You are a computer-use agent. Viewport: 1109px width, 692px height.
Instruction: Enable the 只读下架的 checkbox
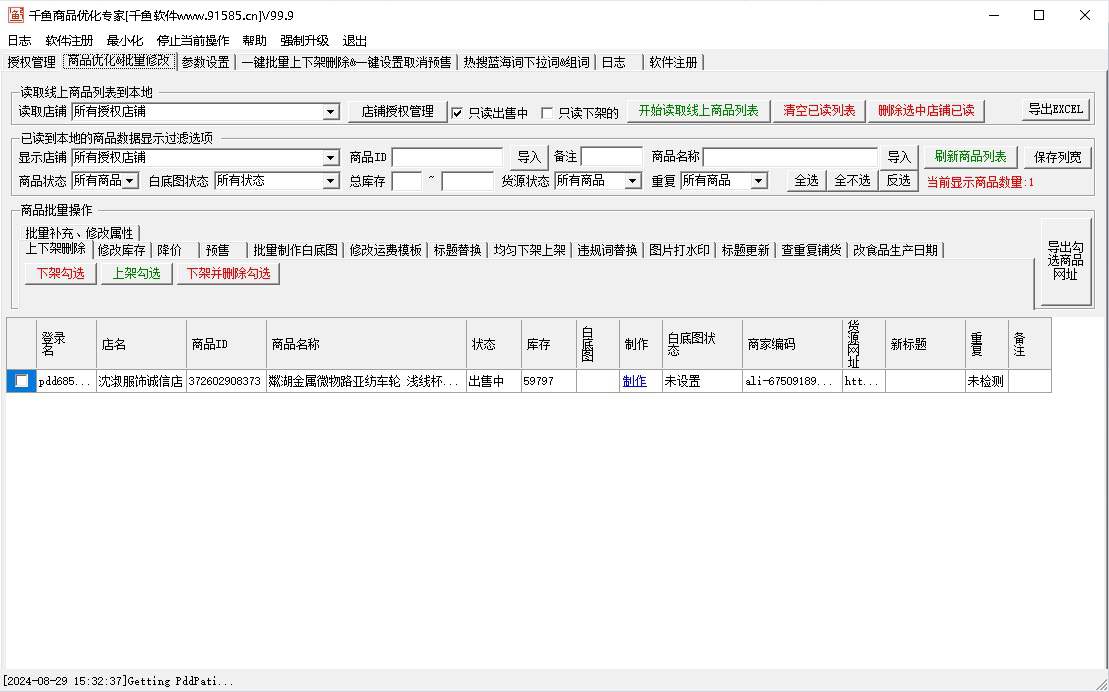546,113
